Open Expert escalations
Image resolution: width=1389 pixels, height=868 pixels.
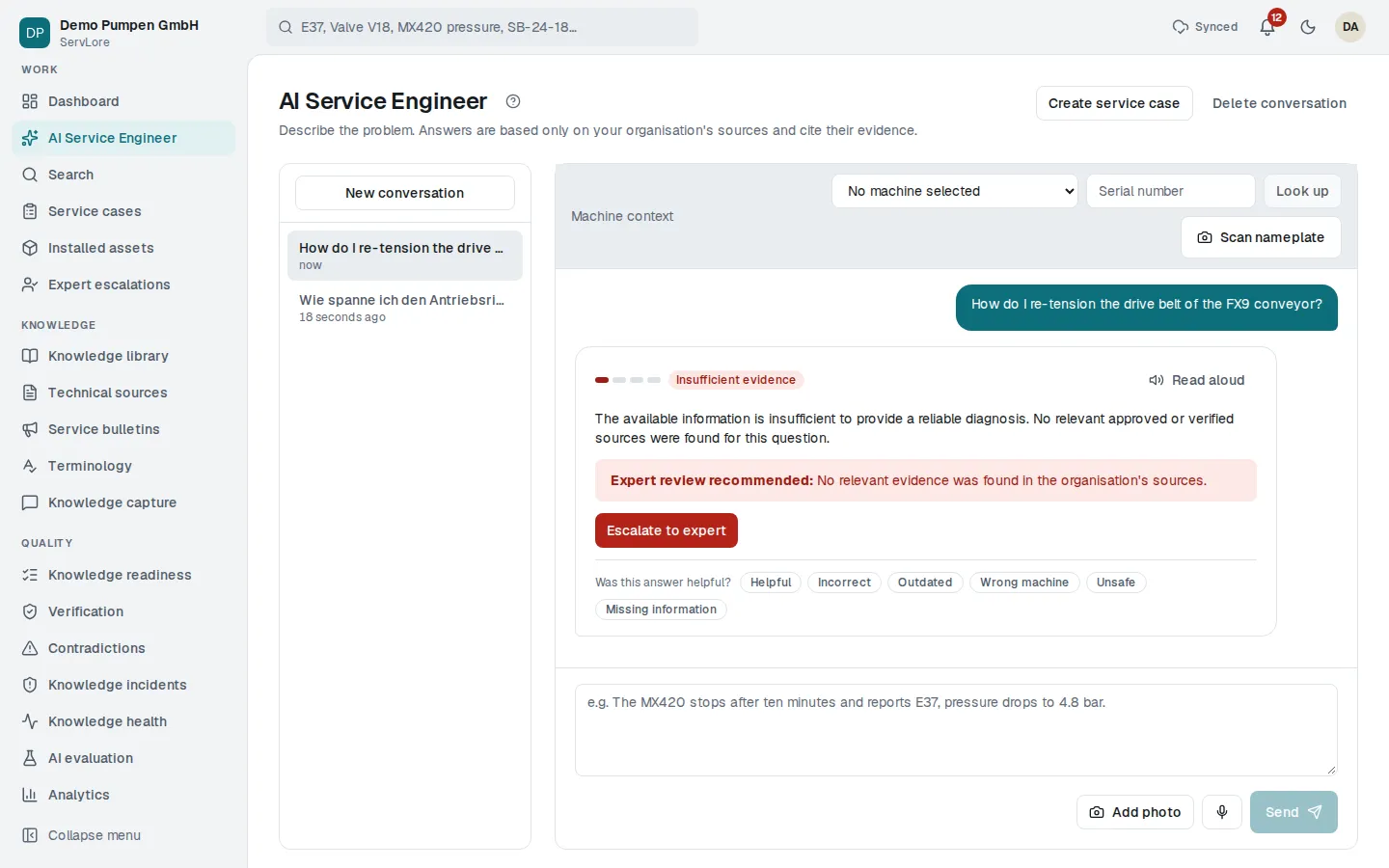tap(123, 285)
